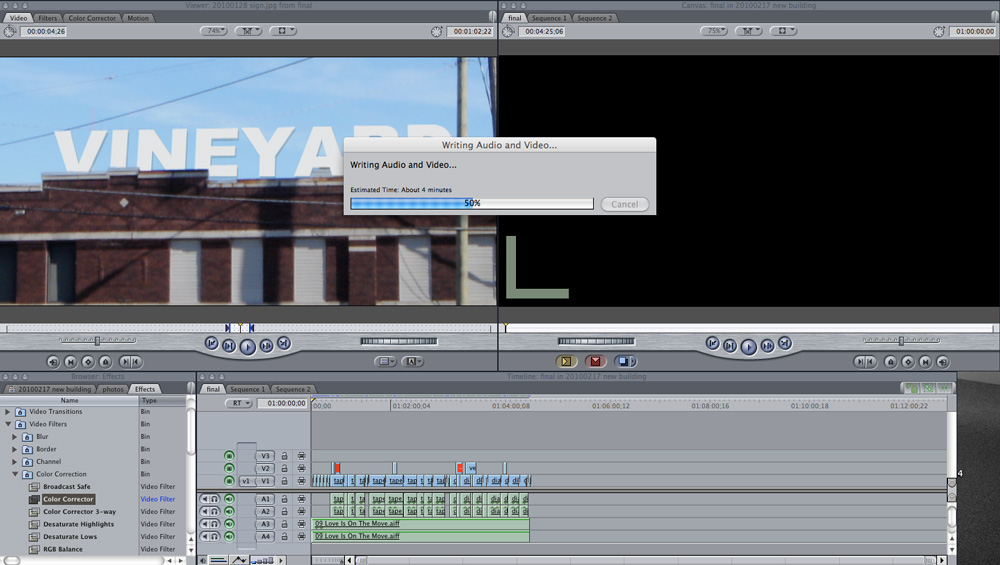Viewport: 1000px width, 565px height.
Task: Expand the Channel bin
Action: pos(15,462)
